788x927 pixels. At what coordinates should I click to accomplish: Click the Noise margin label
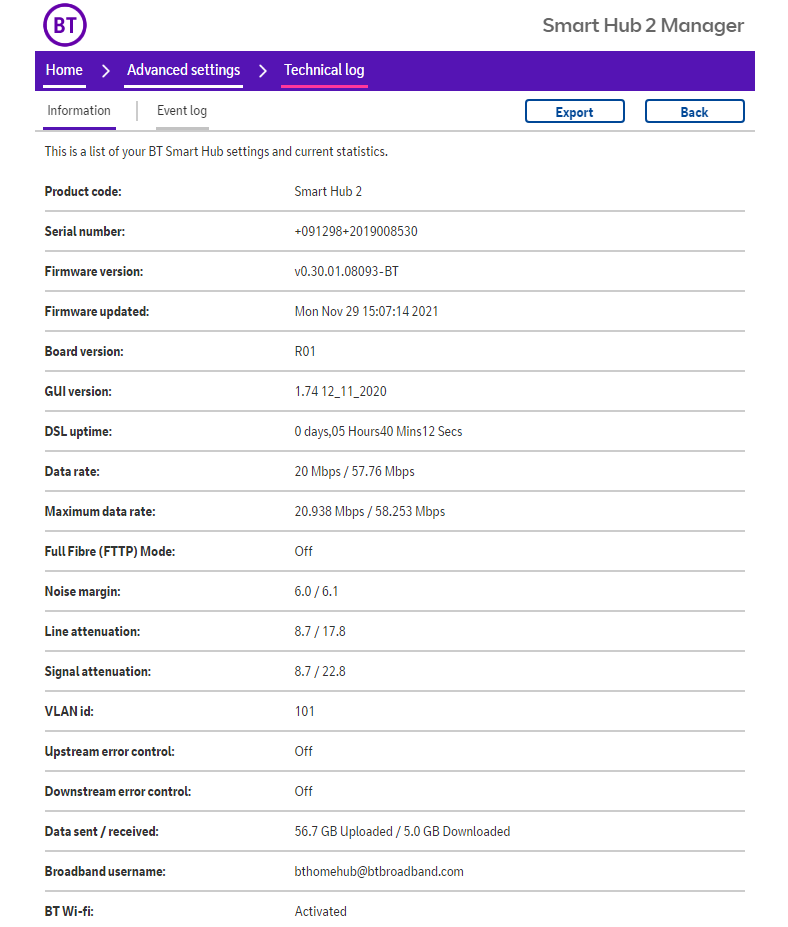(x=83, y=591)
